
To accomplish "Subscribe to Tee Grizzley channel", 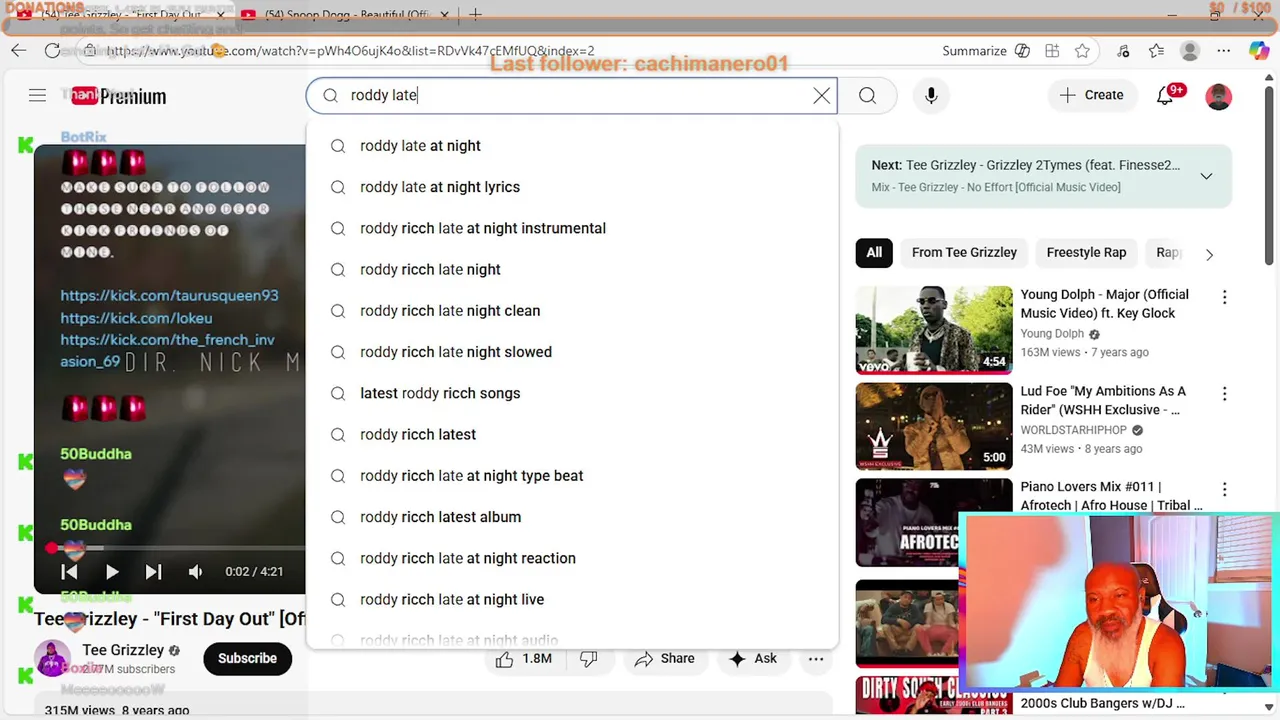I will coord(247,658).
